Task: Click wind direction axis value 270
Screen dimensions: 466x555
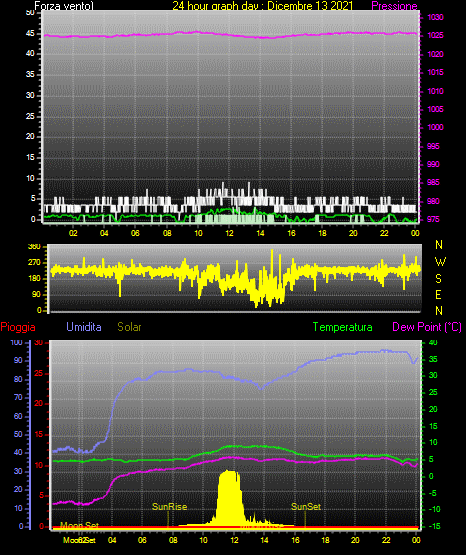Action: [x=34, y=263]
